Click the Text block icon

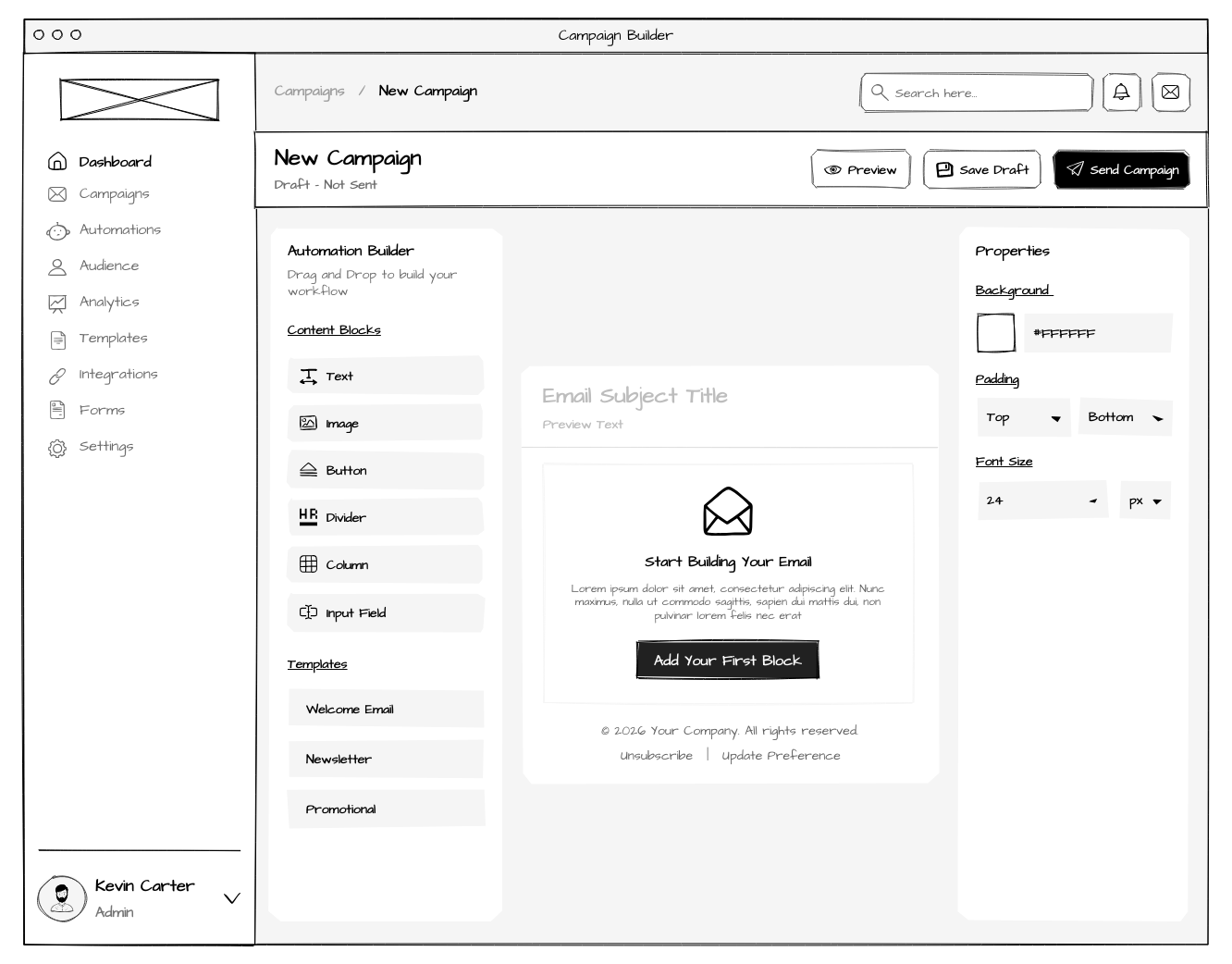[308, 376]
